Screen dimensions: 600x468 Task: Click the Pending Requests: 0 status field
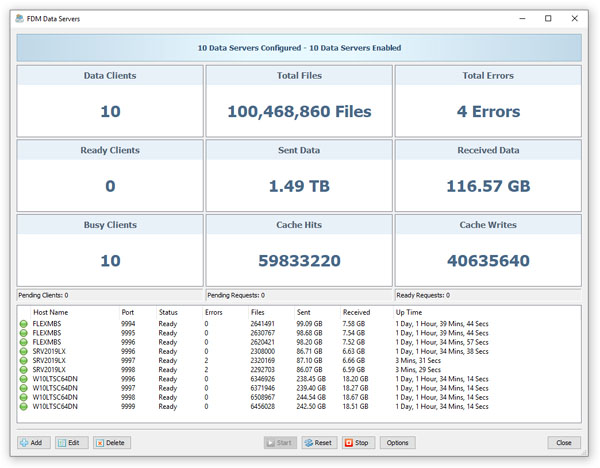(x=299, y=295)
